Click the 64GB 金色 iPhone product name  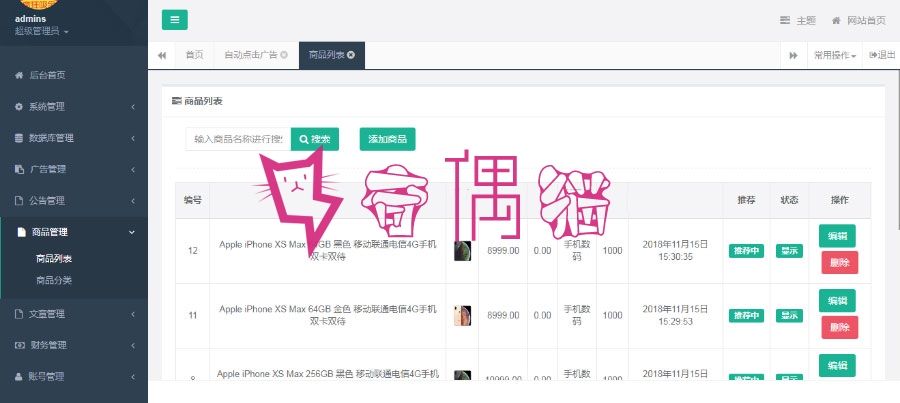[328, 315]
